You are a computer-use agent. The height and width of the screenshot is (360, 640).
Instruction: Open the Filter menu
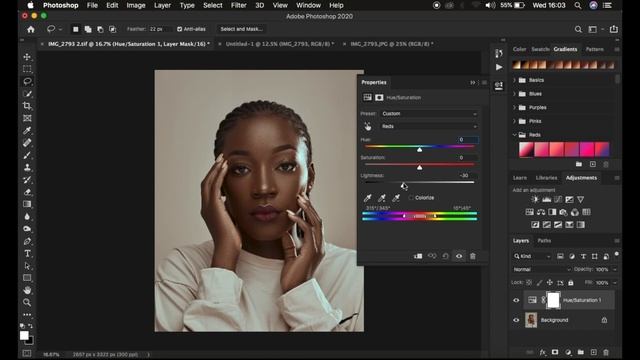coord(238,5)
